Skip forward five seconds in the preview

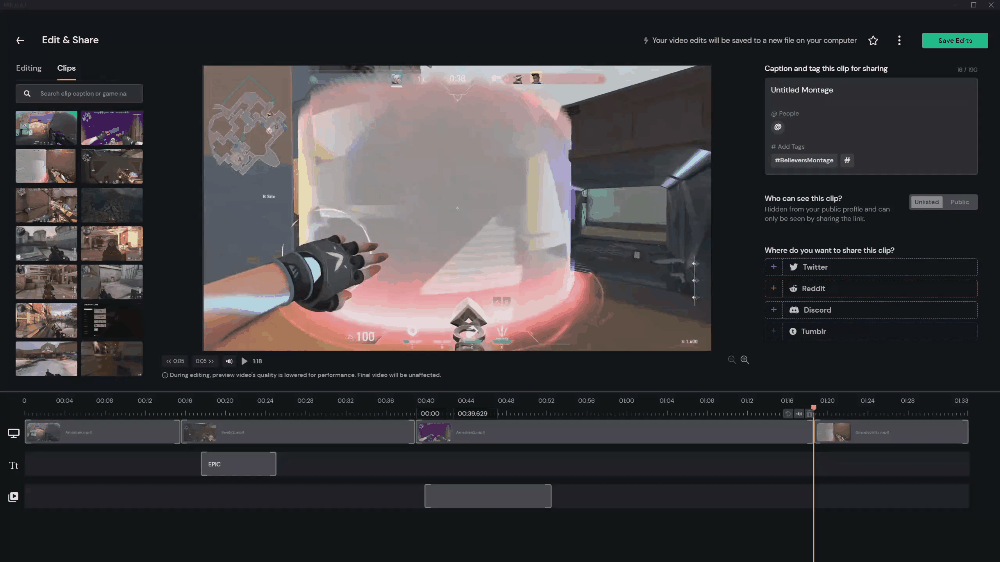(205, 361)
